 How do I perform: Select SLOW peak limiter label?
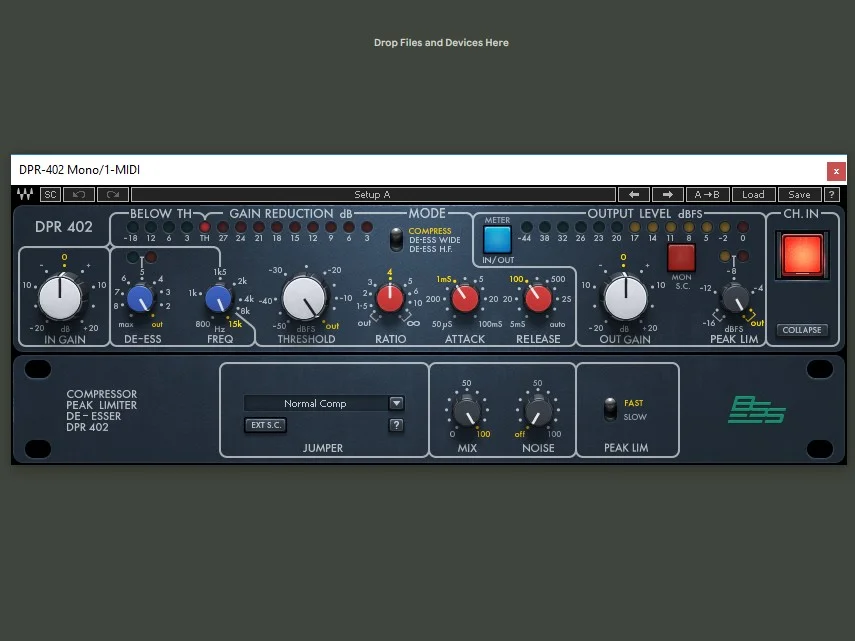pos(635,417)
